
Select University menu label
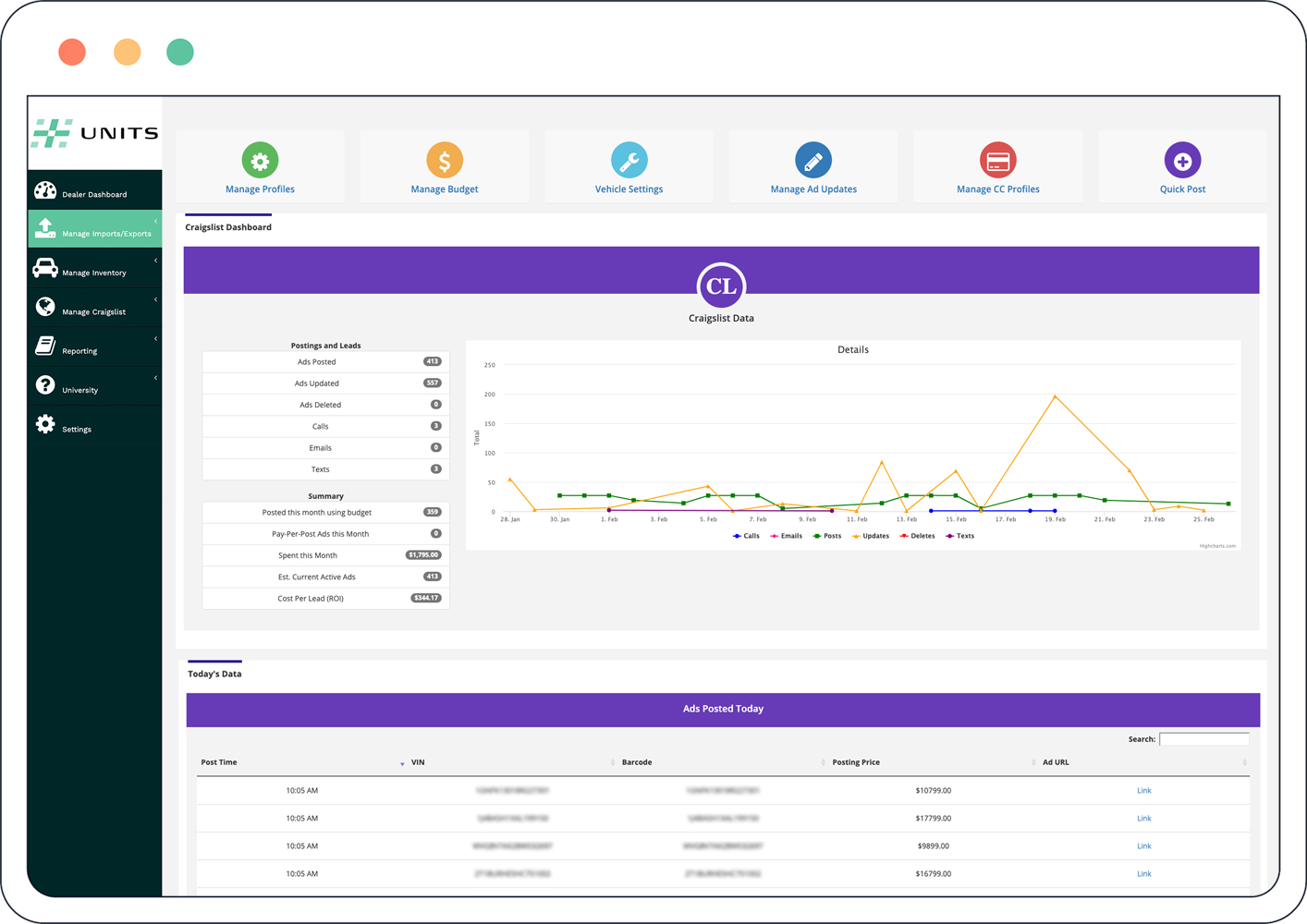[x=79, y=390]
